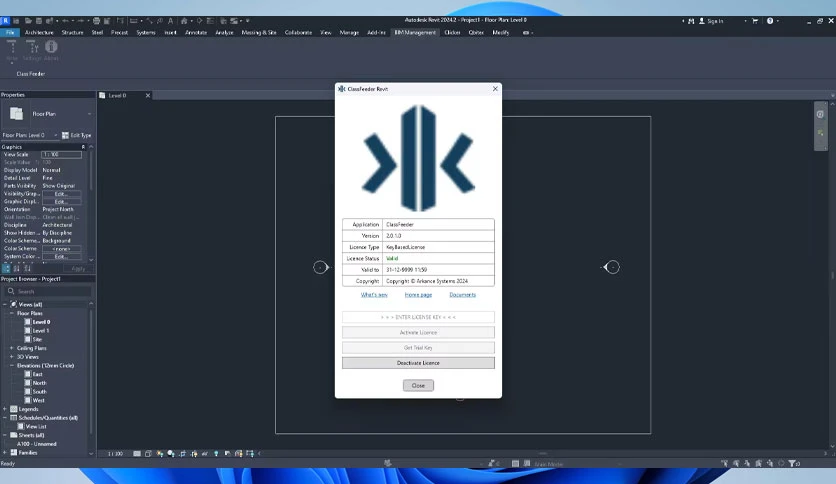The width and height of the screenshot is (836, 484).
Task: Select Level 1 in Project Browser
Action: (x=41, y=330)
